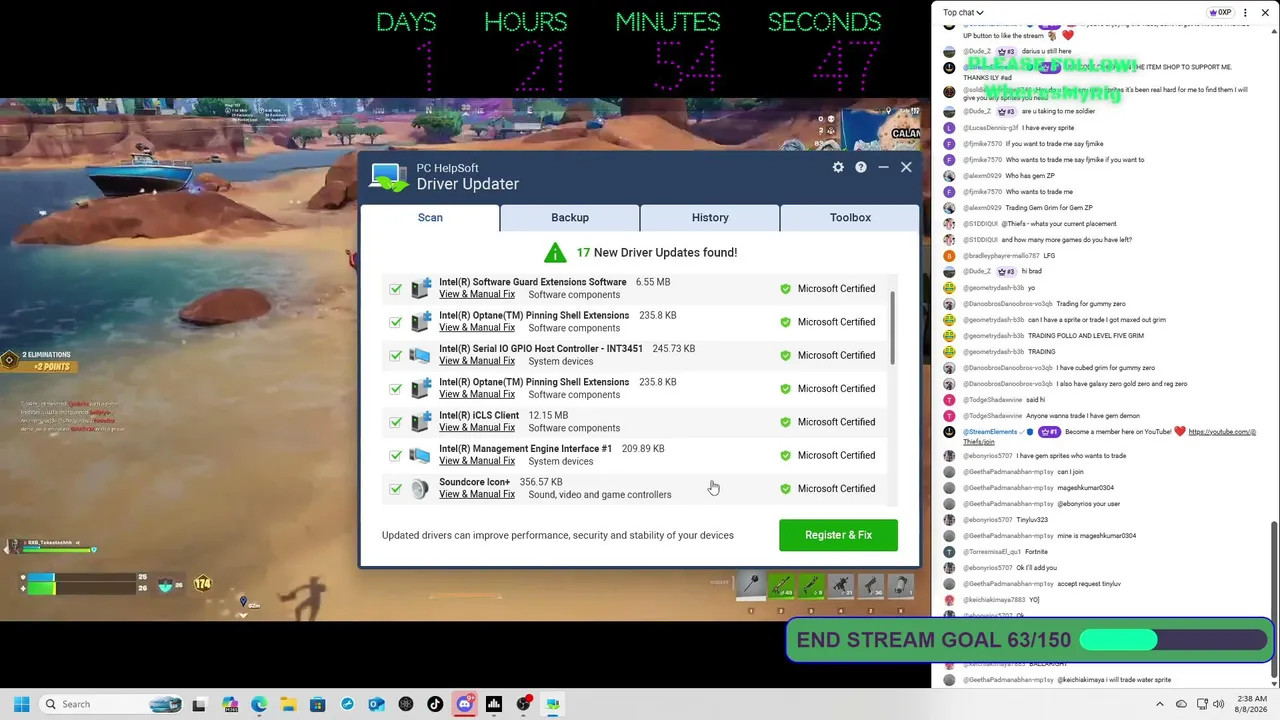Click the PC HelpSoft Driver Updater logo
Image resolution: width=1280 pixels, height=720 pixels.
point(389,177)
